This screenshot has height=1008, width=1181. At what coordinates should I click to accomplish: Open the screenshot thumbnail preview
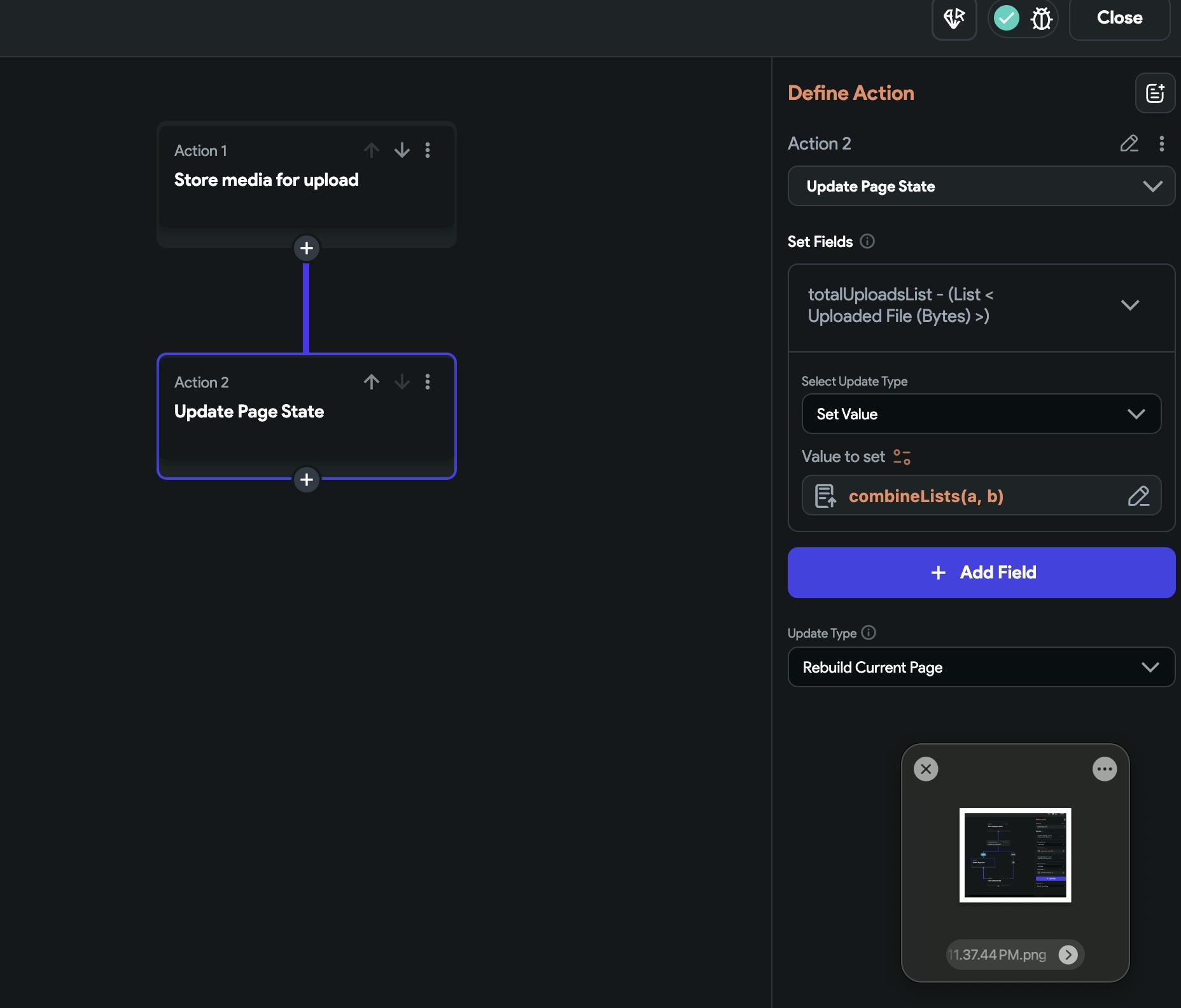(x=1015, y=855)
